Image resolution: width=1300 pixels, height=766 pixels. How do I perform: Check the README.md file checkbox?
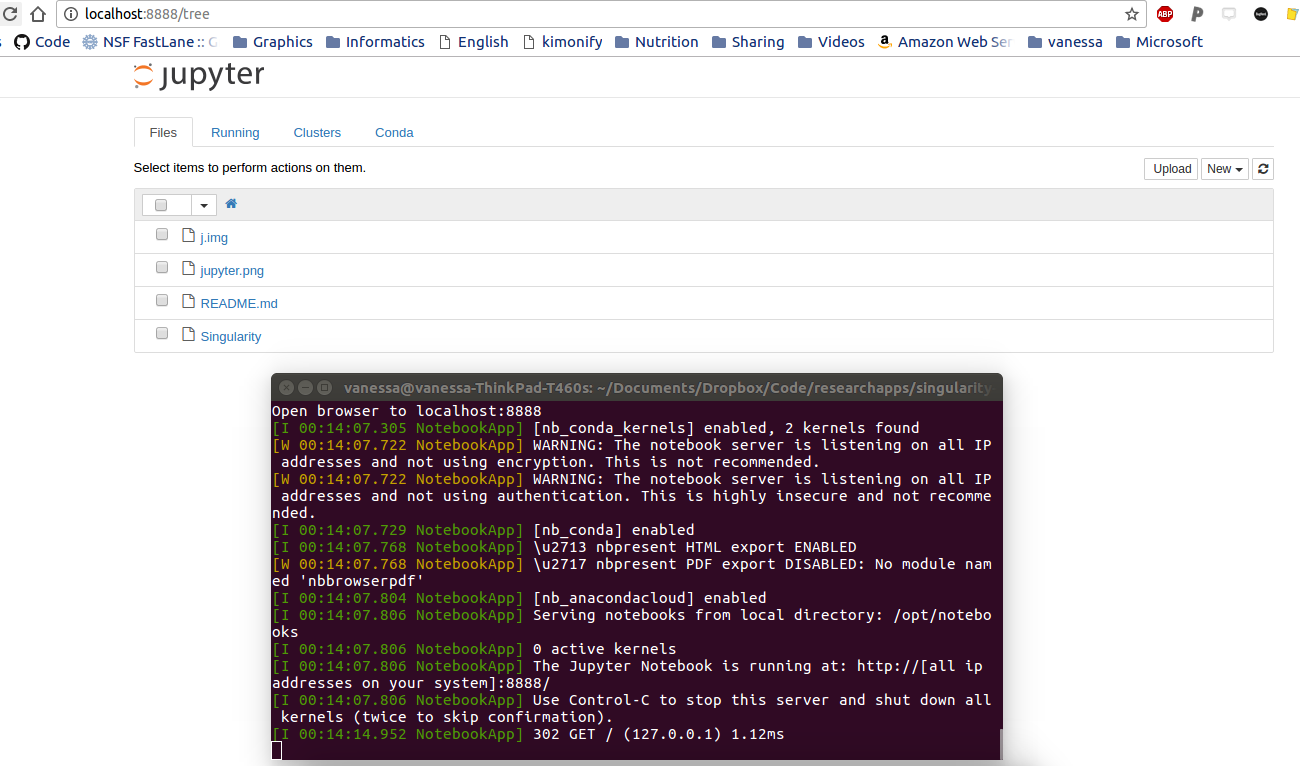coord(161,300)
